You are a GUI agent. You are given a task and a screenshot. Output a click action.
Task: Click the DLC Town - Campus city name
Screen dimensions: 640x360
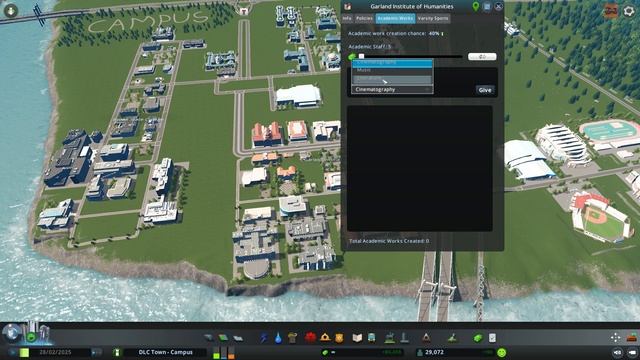[165, 352]
